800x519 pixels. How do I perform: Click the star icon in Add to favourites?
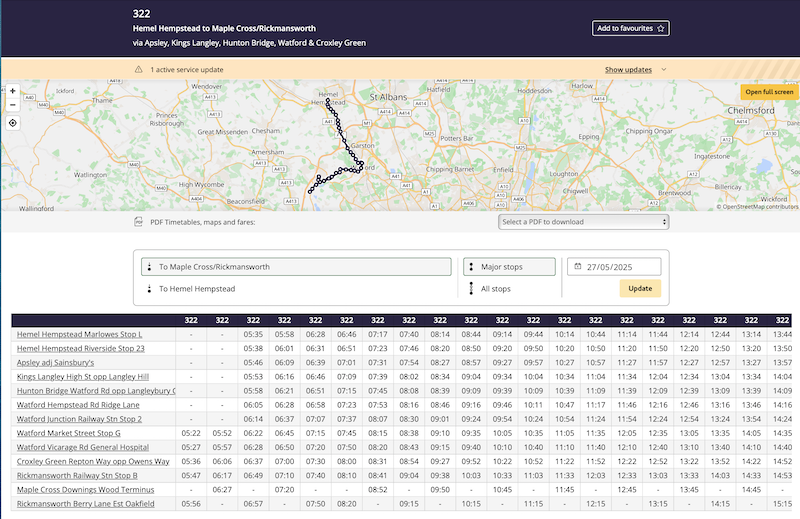coord(661,29)
